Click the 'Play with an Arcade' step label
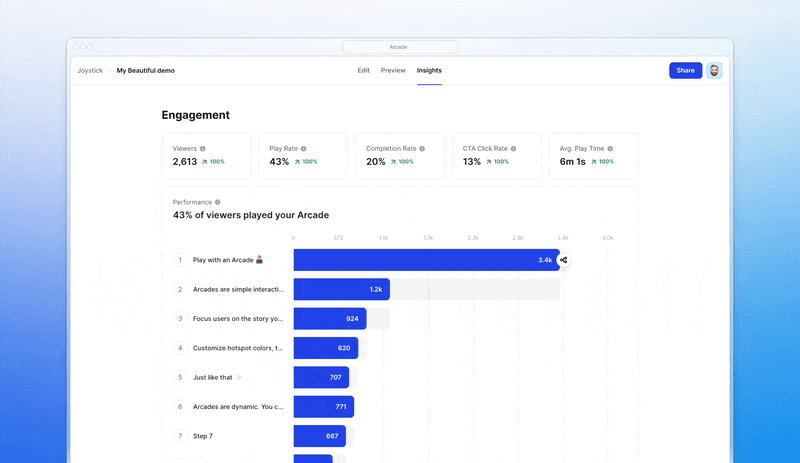 (228, 260)
